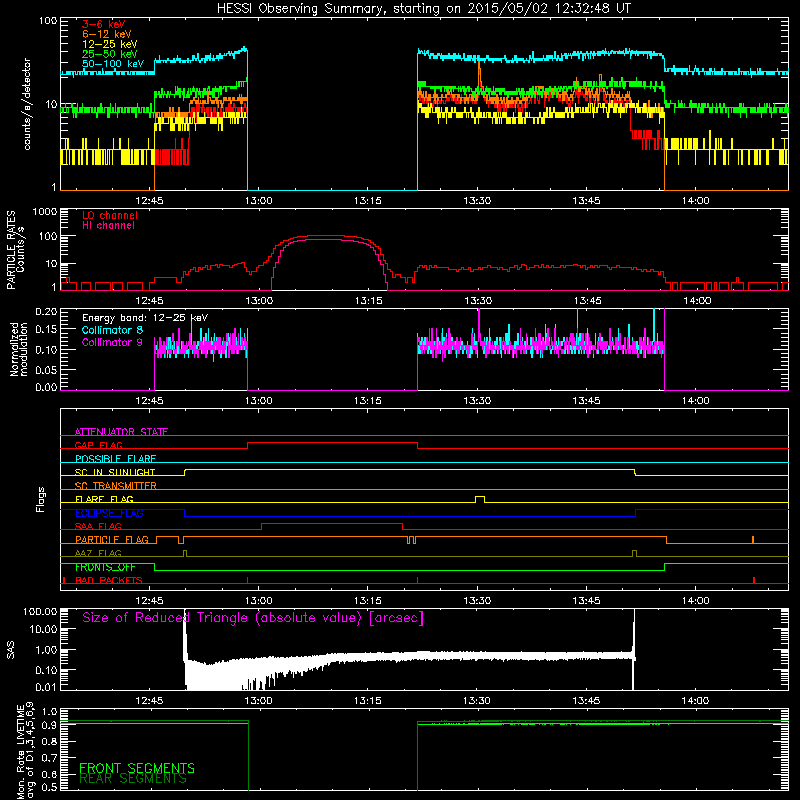
Task: Click the ATTENUATOR STATE flag label
Action: click(121, 432)
